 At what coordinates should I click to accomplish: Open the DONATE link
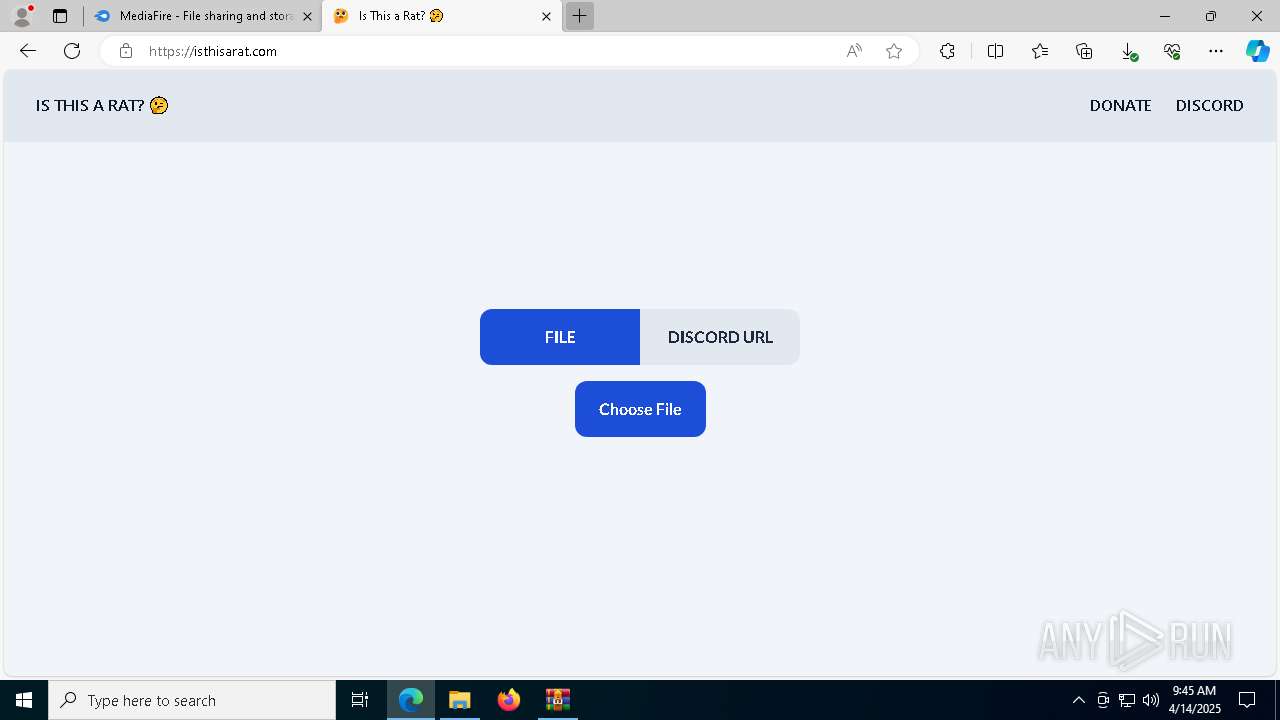tap(1120, 105)
